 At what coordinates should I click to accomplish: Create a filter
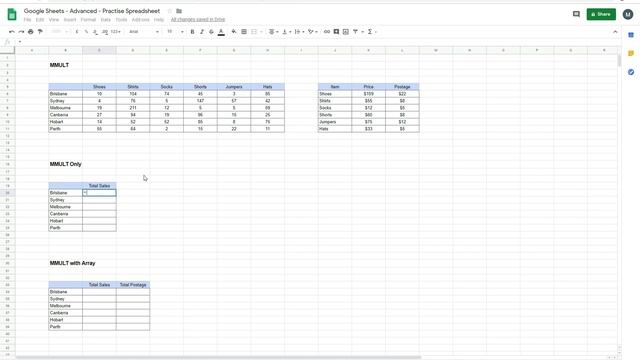355,31
